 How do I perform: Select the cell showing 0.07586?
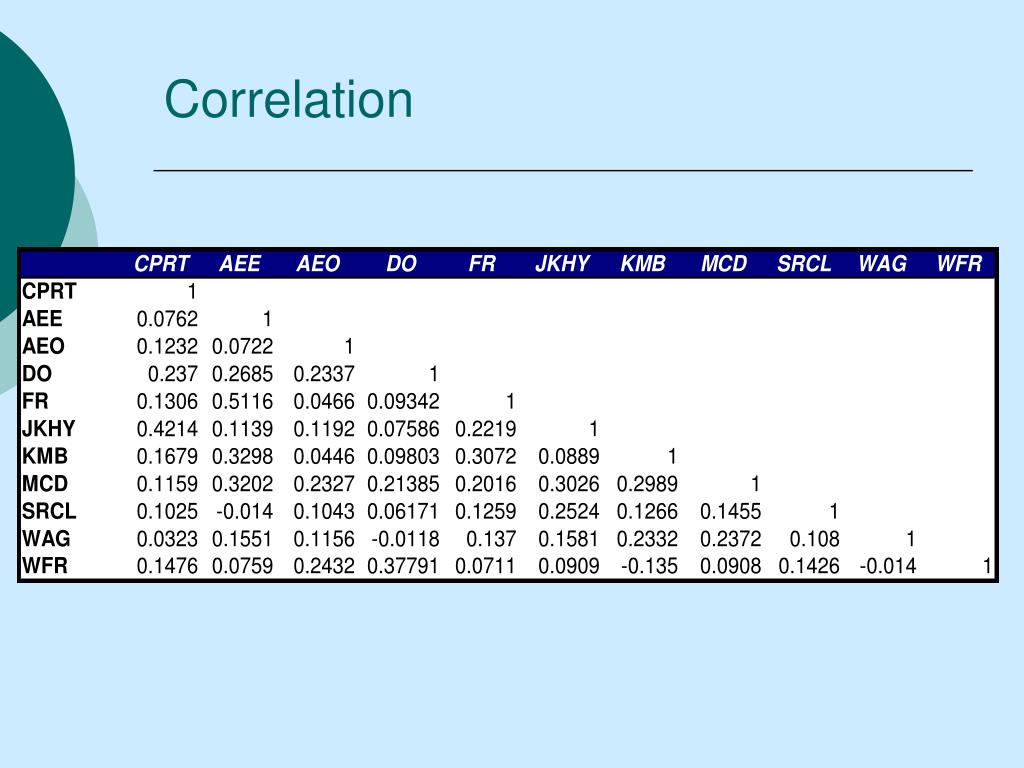404,428
